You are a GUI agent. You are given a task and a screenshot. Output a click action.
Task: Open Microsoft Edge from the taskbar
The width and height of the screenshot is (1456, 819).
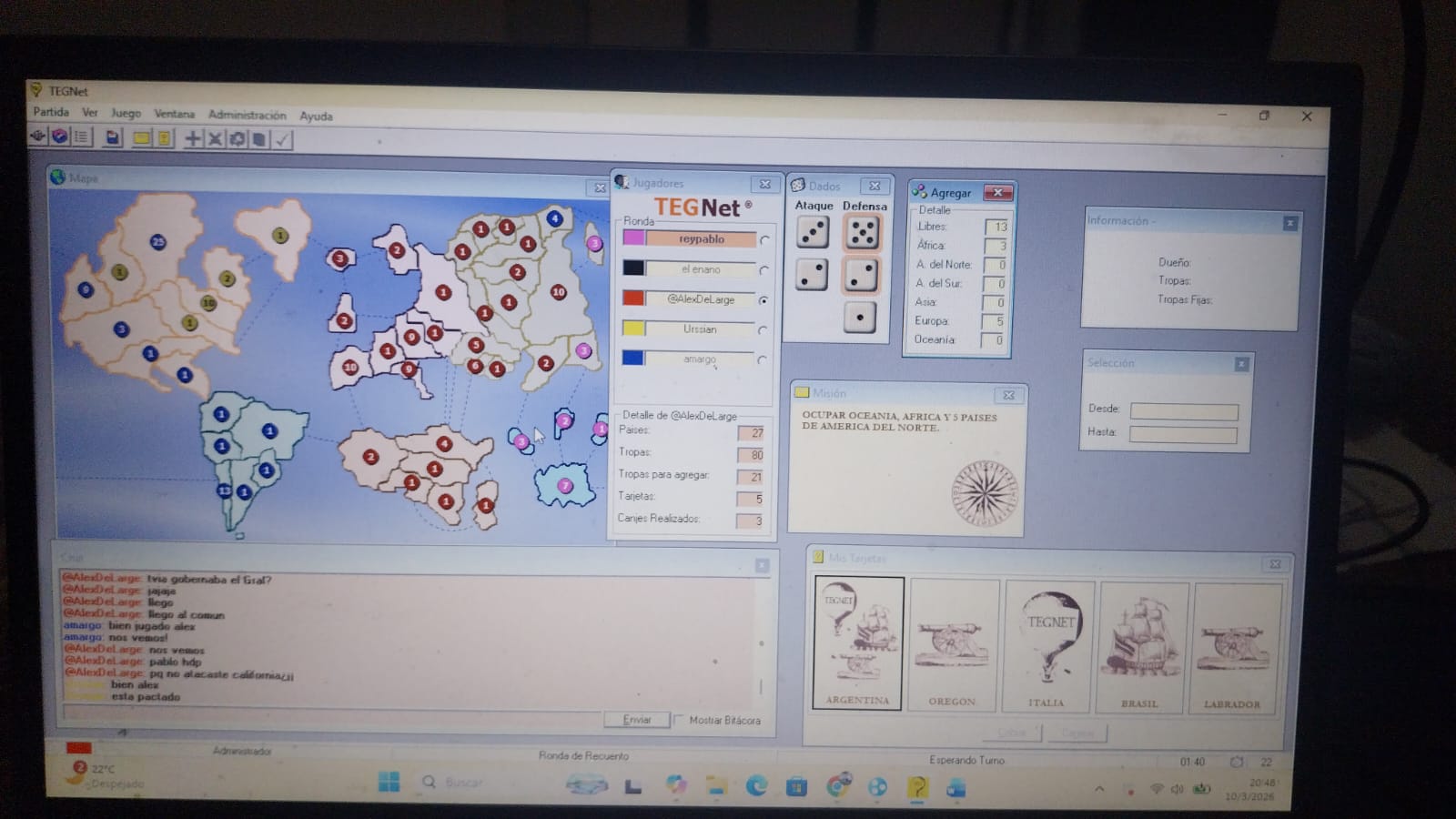pyautogui.click(x=756, y=785)
